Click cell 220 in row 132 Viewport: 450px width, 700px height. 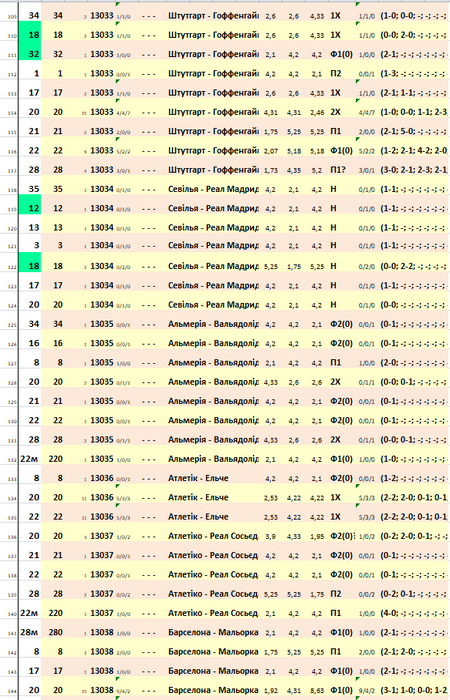(x=55, y=459)
